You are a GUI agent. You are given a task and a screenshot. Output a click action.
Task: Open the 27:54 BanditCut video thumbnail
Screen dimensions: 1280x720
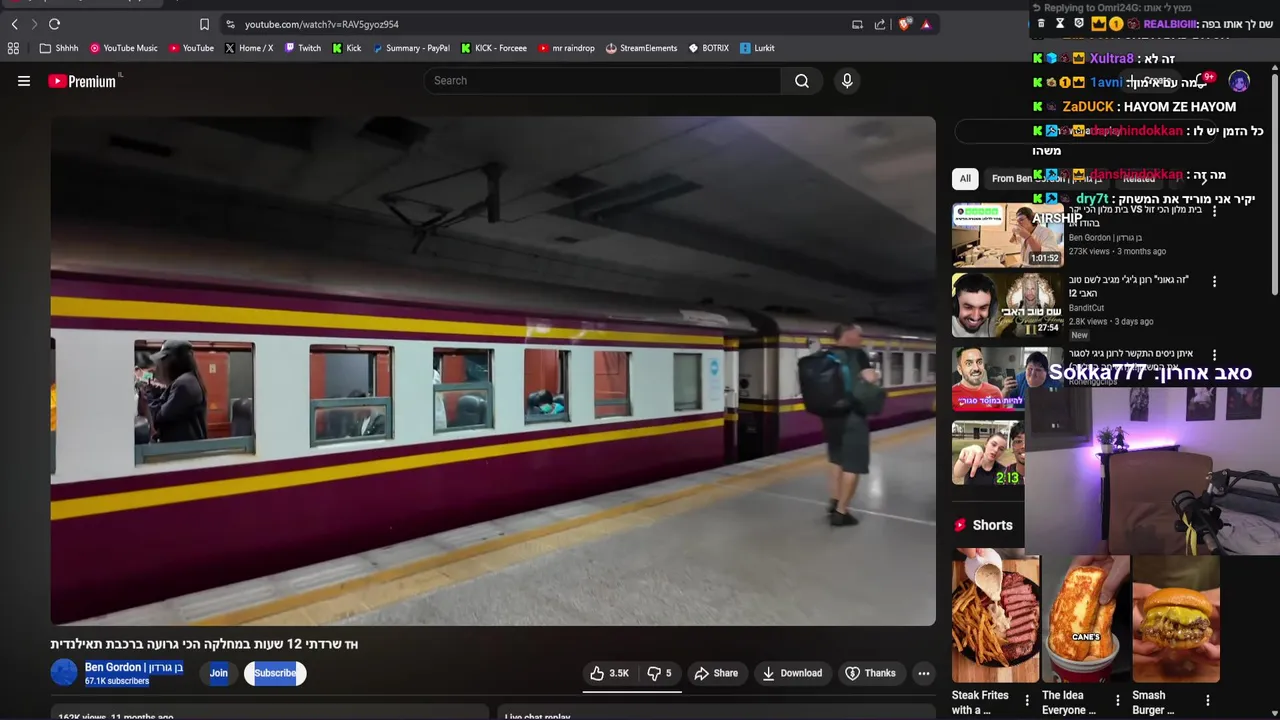pyautogui.click(x=1007, y=306)
